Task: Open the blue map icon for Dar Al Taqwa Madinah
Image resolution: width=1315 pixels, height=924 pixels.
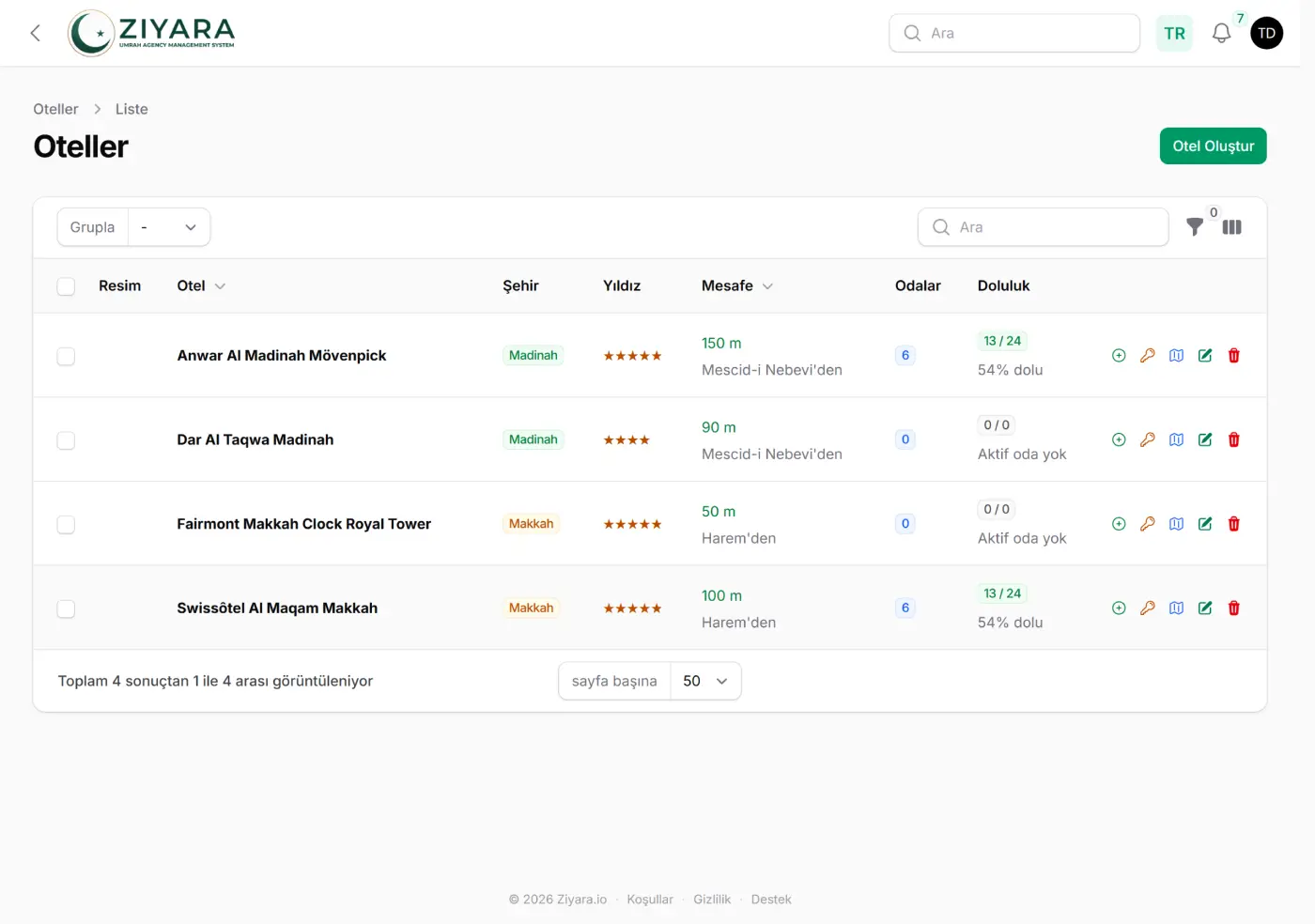Action: click(x=1176, y=439)
